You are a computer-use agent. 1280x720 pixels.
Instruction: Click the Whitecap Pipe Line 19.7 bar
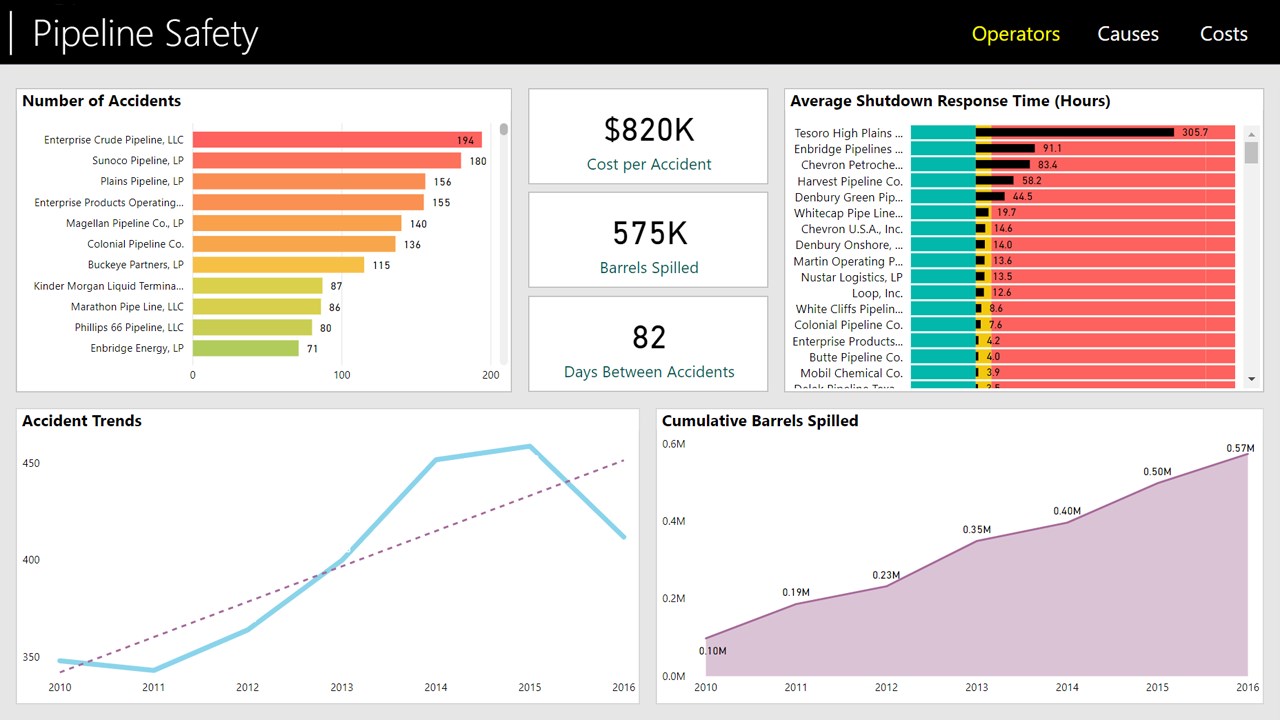click(982, 212)
